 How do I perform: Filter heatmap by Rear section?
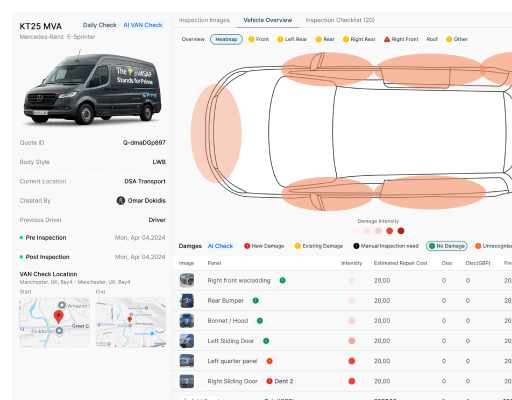325,39
